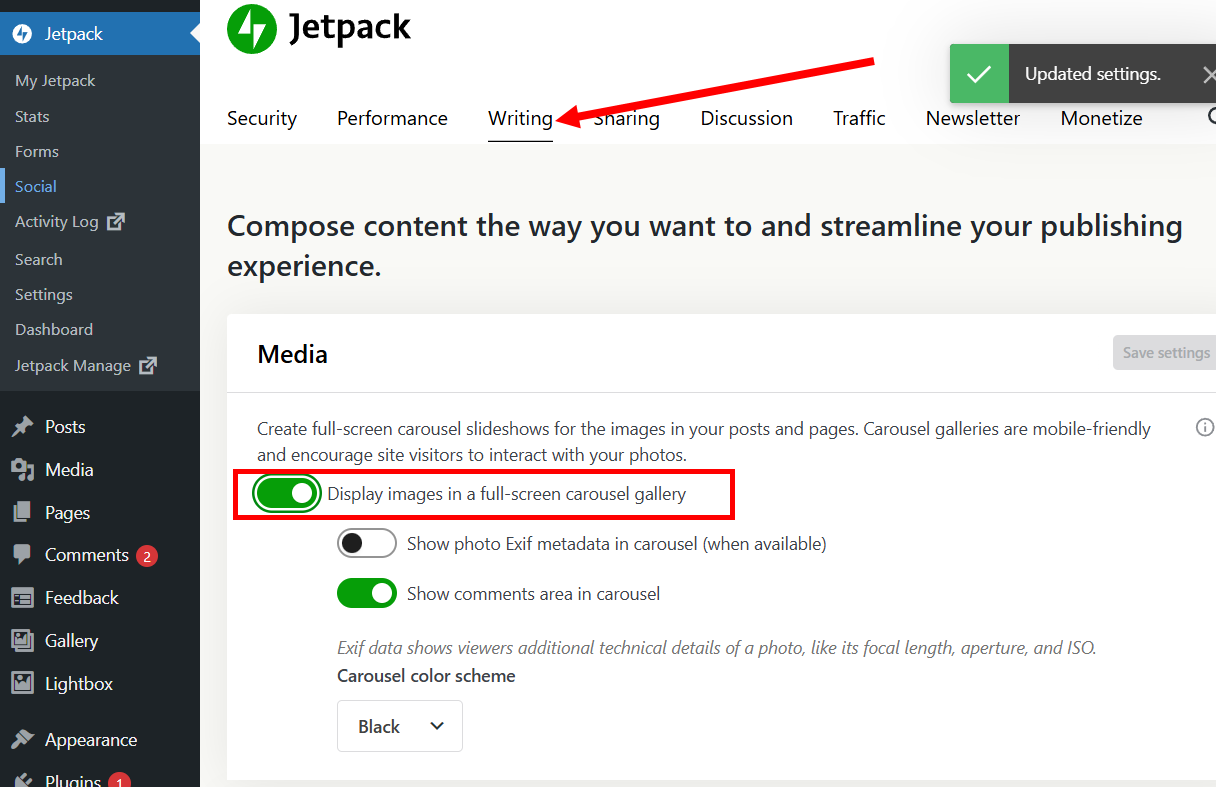
Task: Switch to the Security tab
Action: 262,118
